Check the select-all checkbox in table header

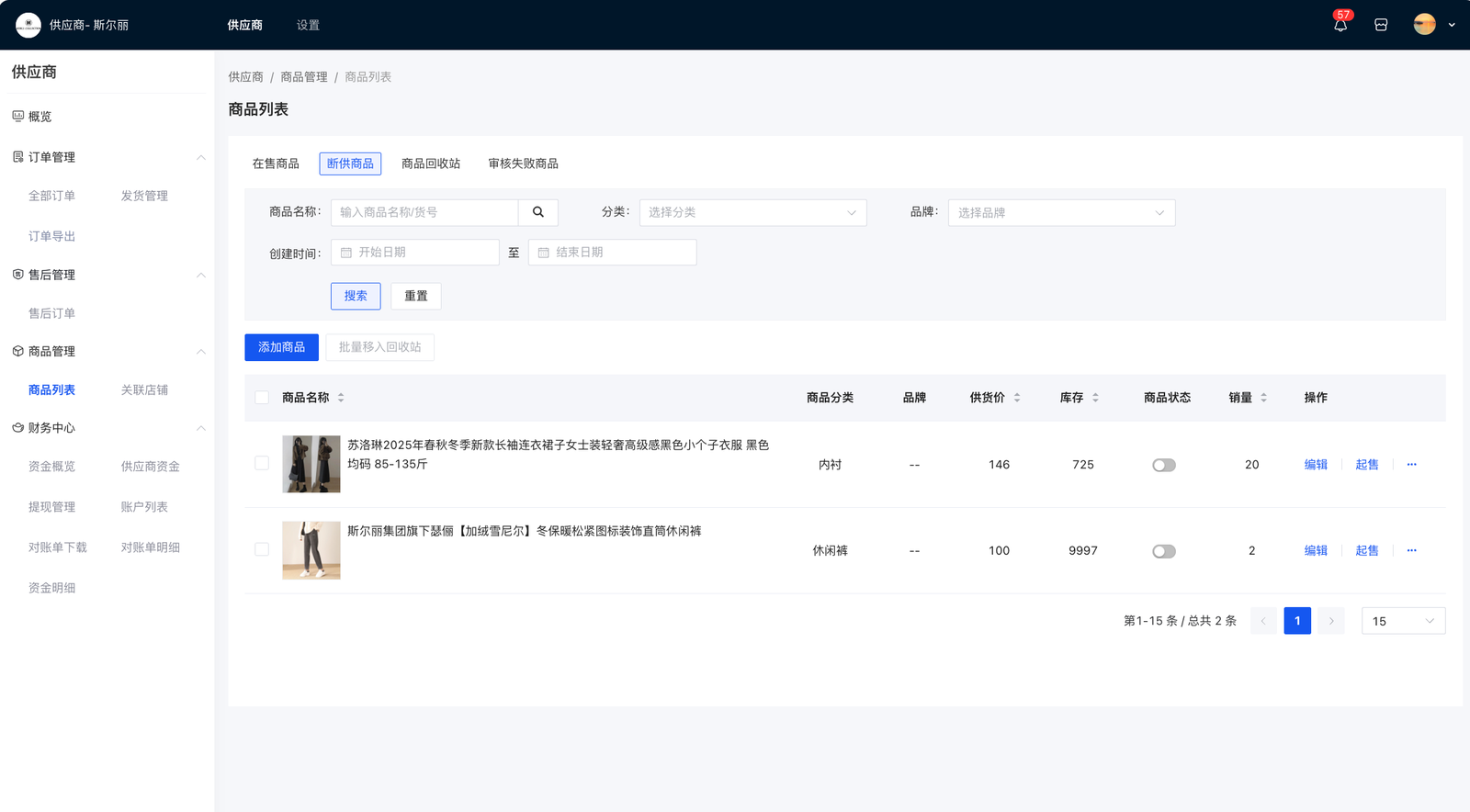click(x=262, y=398)
